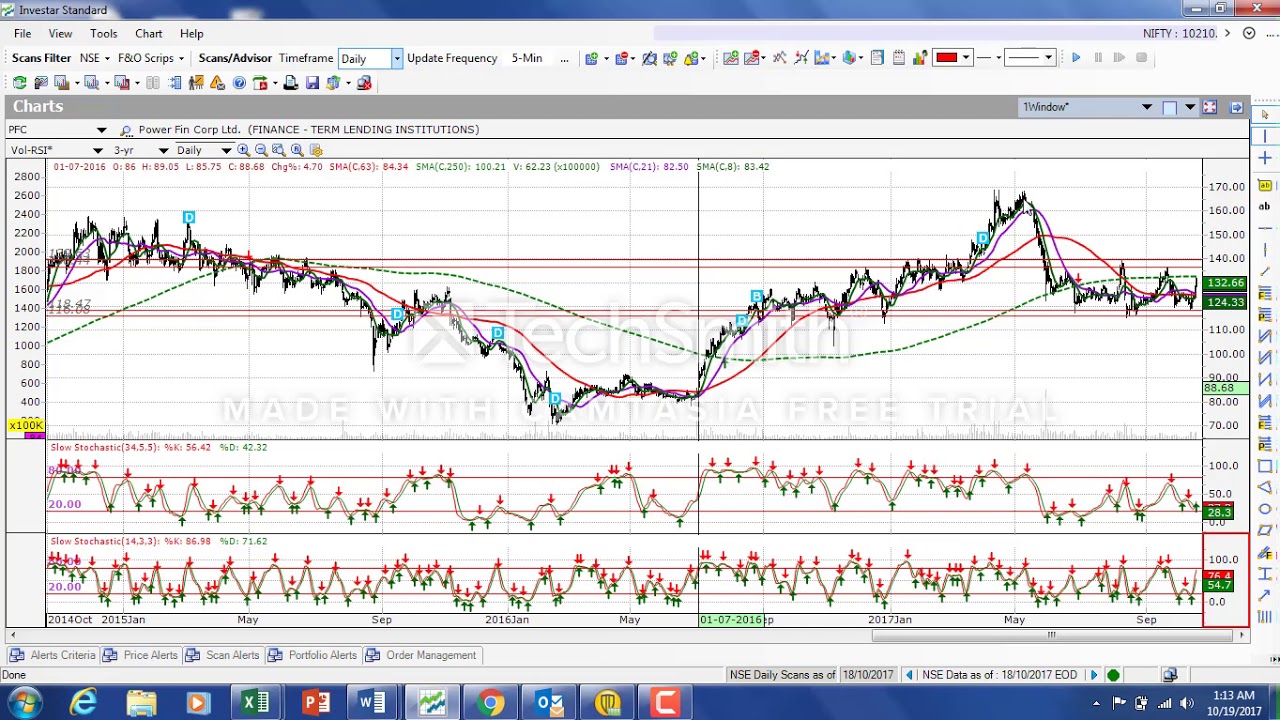Open Excel from the Windows taskbar

pos(255,703)
